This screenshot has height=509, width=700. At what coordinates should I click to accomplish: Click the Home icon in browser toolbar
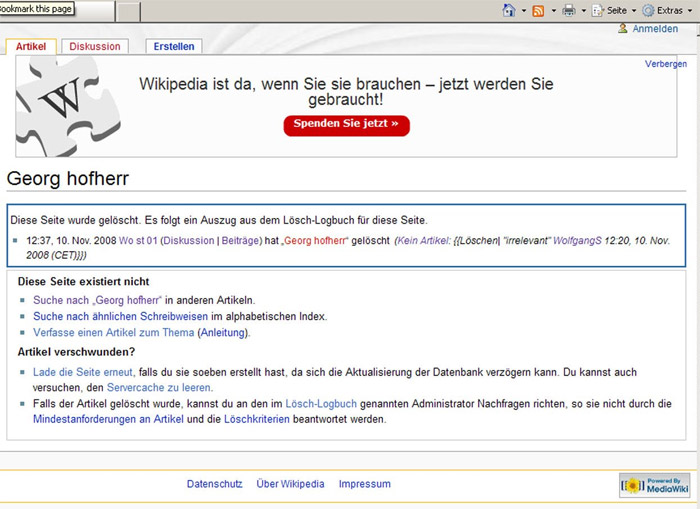click(x=509, y=10)
